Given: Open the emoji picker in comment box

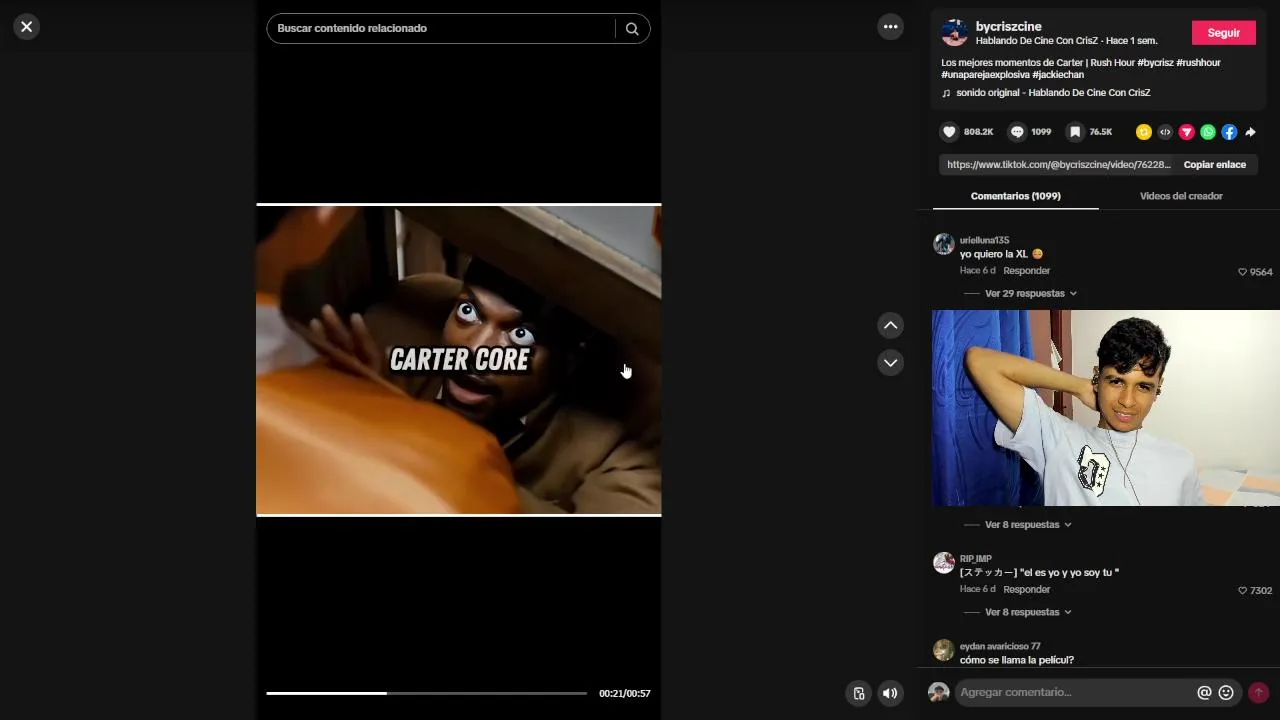Looking at the screenshot, I should pyautogui.click(x=1226, y=692).
